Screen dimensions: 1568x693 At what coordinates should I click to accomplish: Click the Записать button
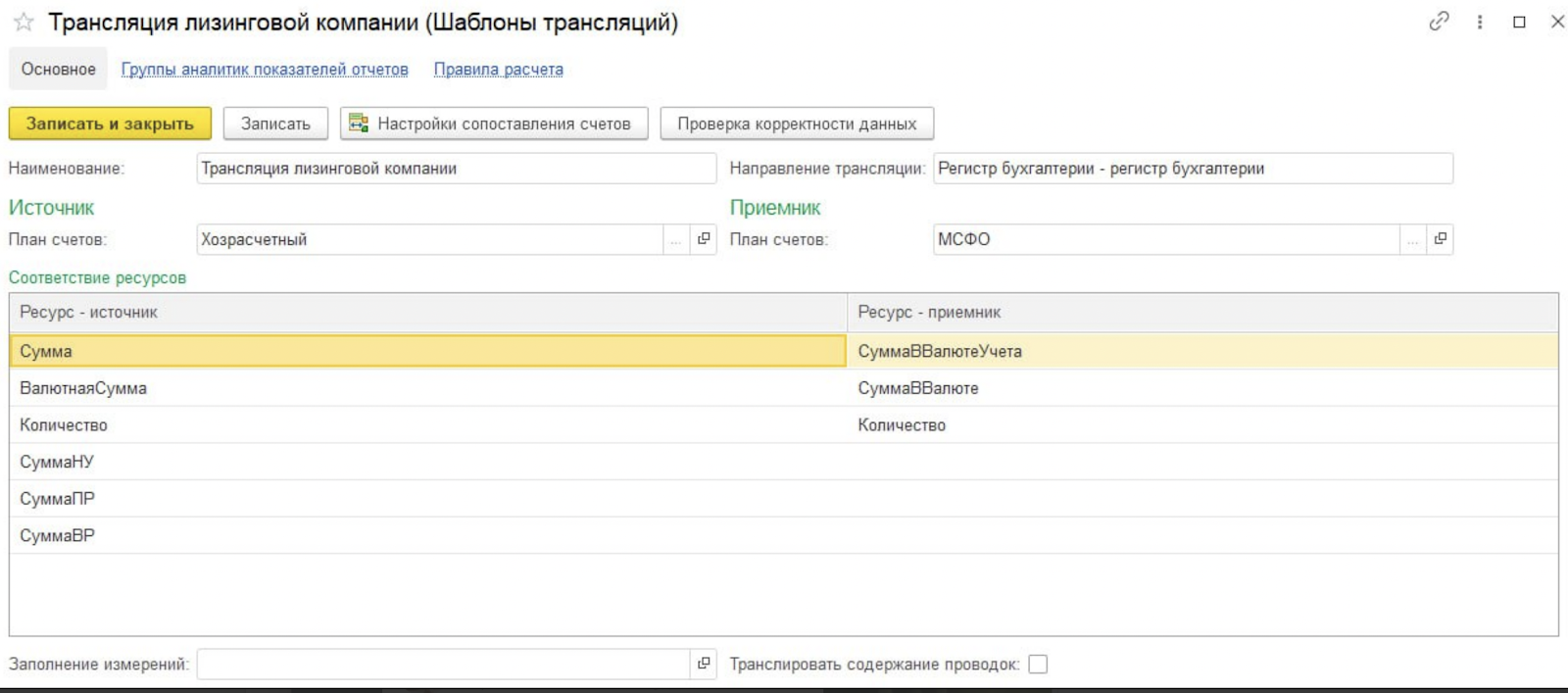point(275,124)
